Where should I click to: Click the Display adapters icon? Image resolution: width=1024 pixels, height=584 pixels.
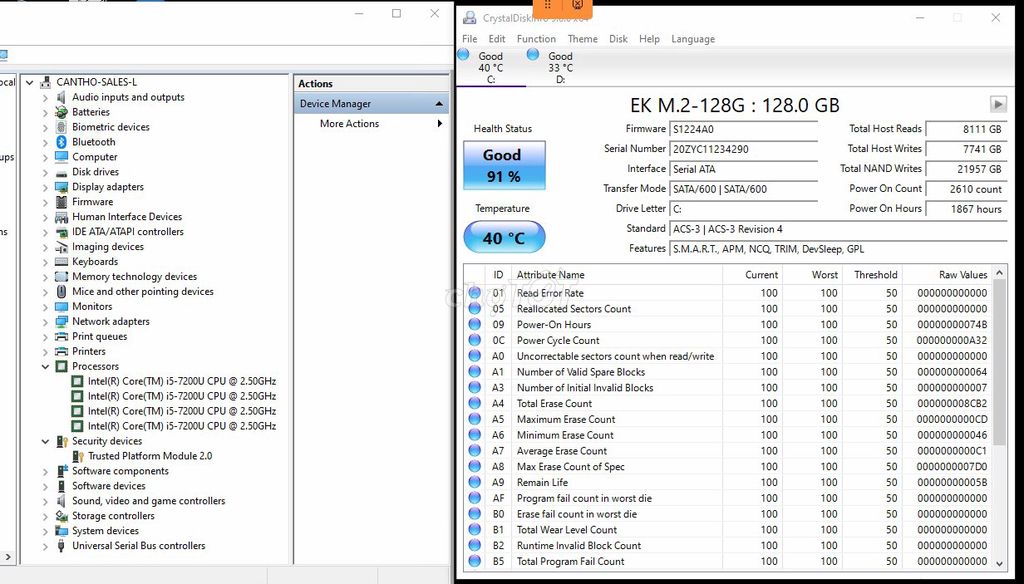click(61, 187)
